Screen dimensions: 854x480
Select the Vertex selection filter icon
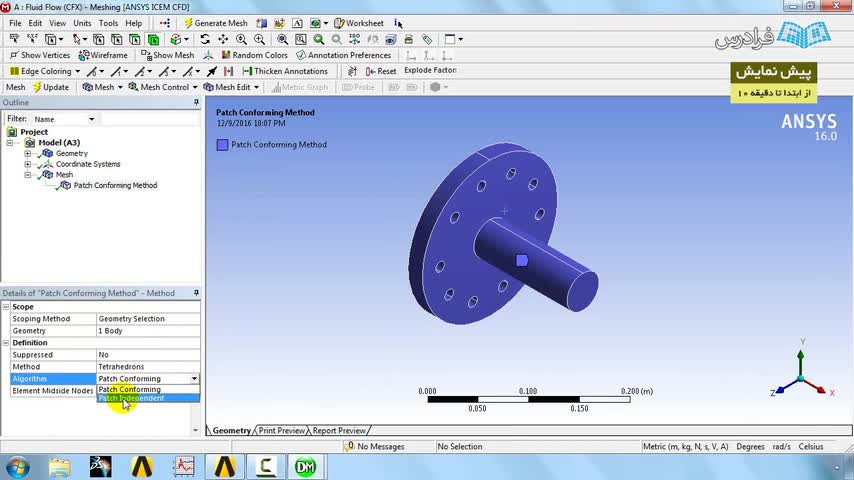99,39
